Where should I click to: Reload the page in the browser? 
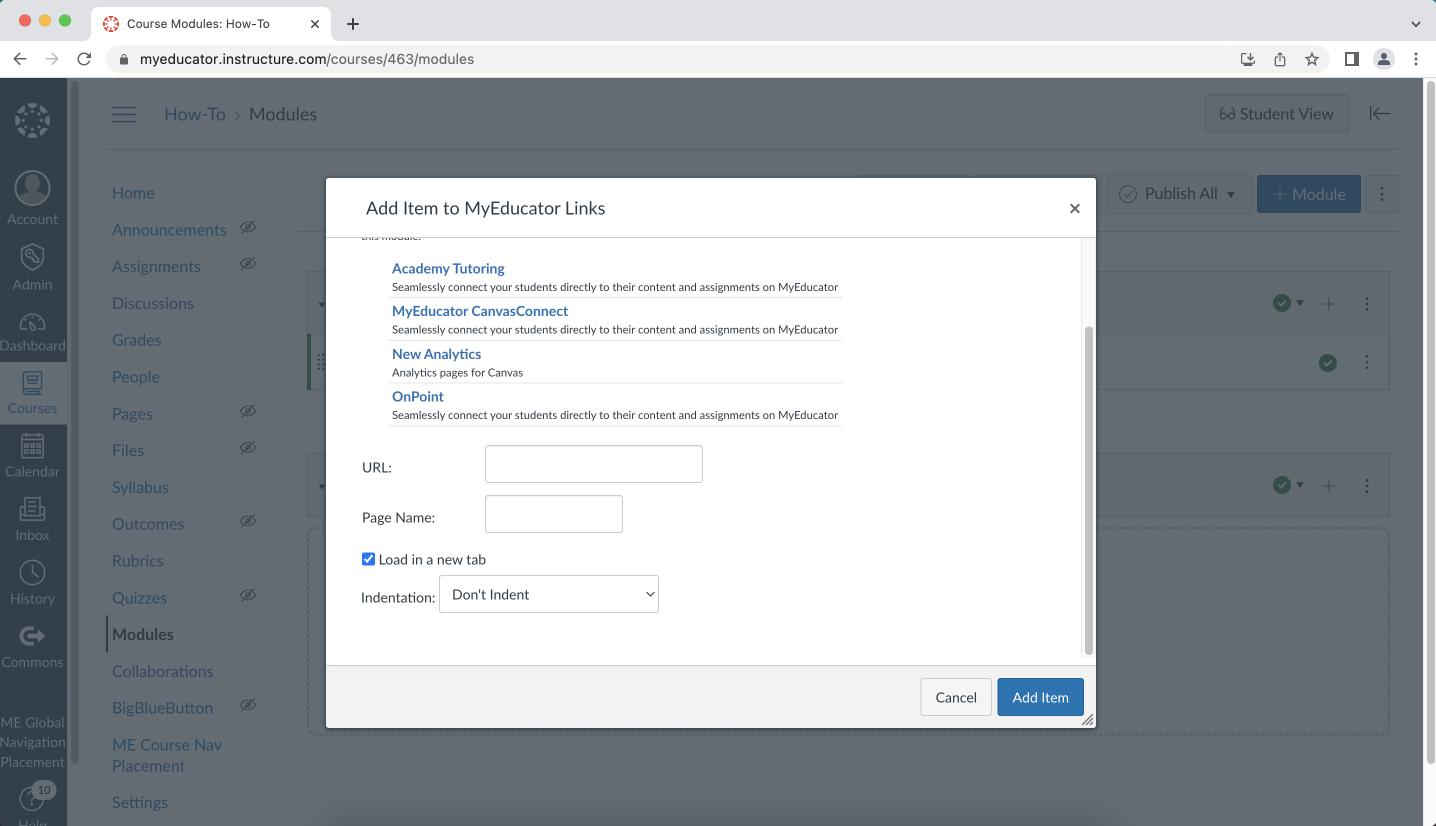(x=84, y=59)
